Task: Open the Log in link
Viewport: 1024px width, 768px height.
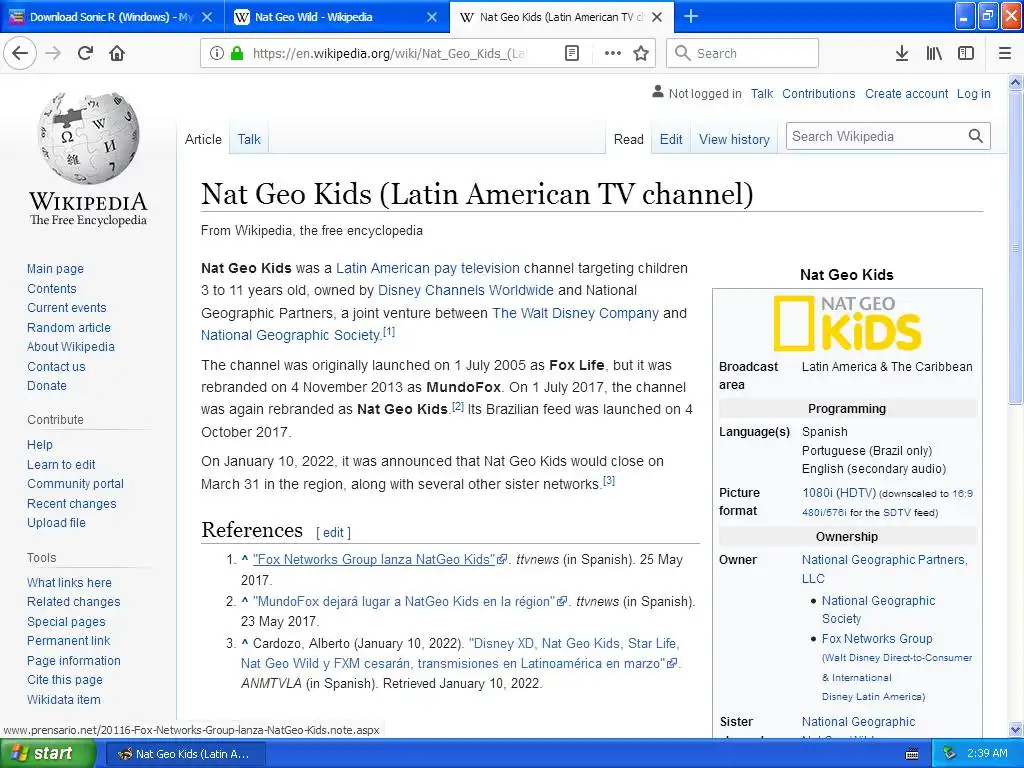Action: [973, 93]
